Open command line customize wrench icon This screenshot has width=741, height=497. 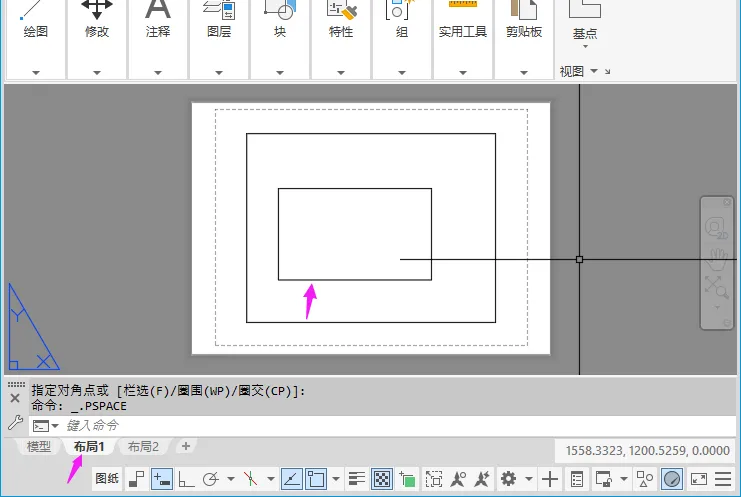15,422
